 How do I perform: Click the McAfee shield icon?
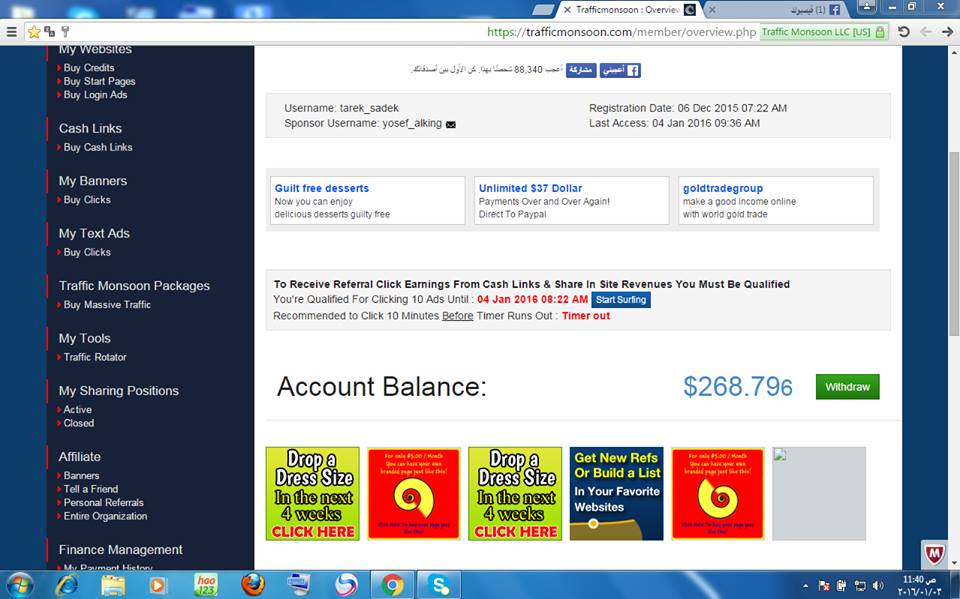point(934,555)
